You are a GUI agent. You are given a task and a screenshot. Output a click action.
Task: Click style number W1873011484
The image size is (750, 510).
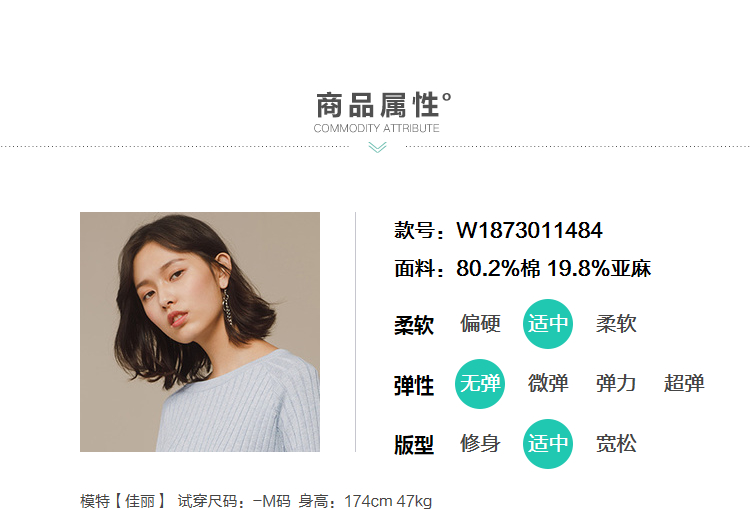coord(529,231)
